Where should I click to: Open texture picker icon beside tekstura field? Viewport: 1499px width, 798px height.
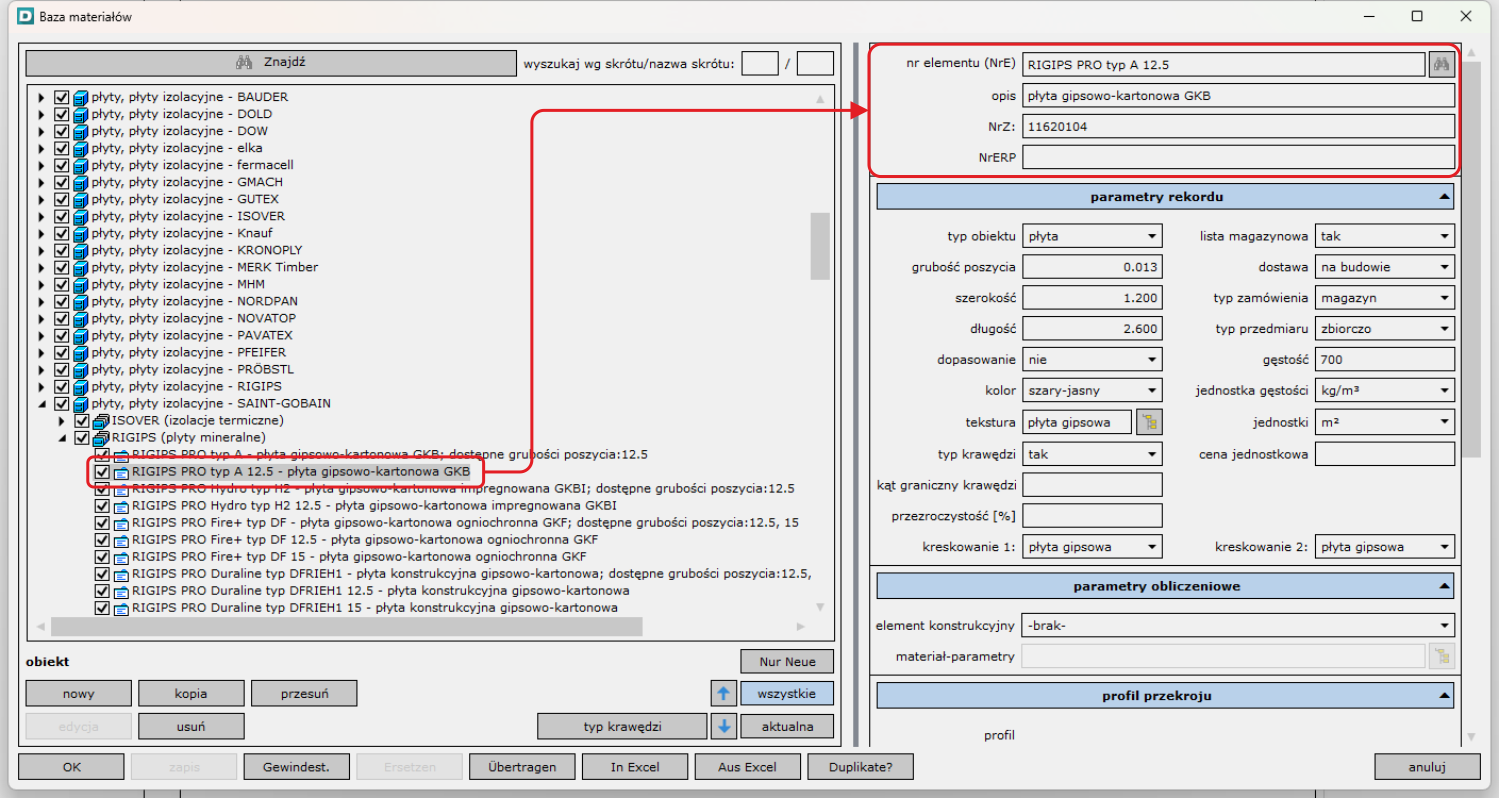(x=1150, y=422)
